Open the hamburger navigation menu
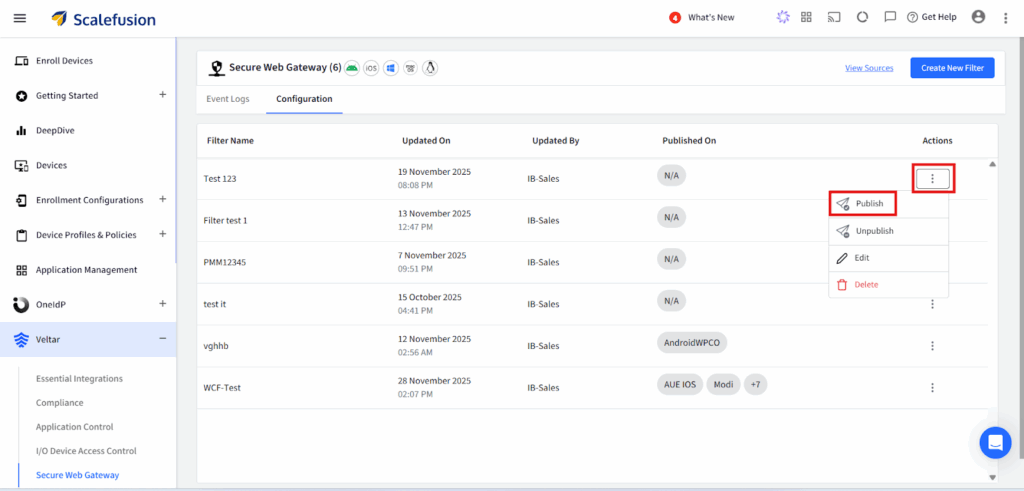The height and width of the screenshot is (491, 1024). [20, 18]
